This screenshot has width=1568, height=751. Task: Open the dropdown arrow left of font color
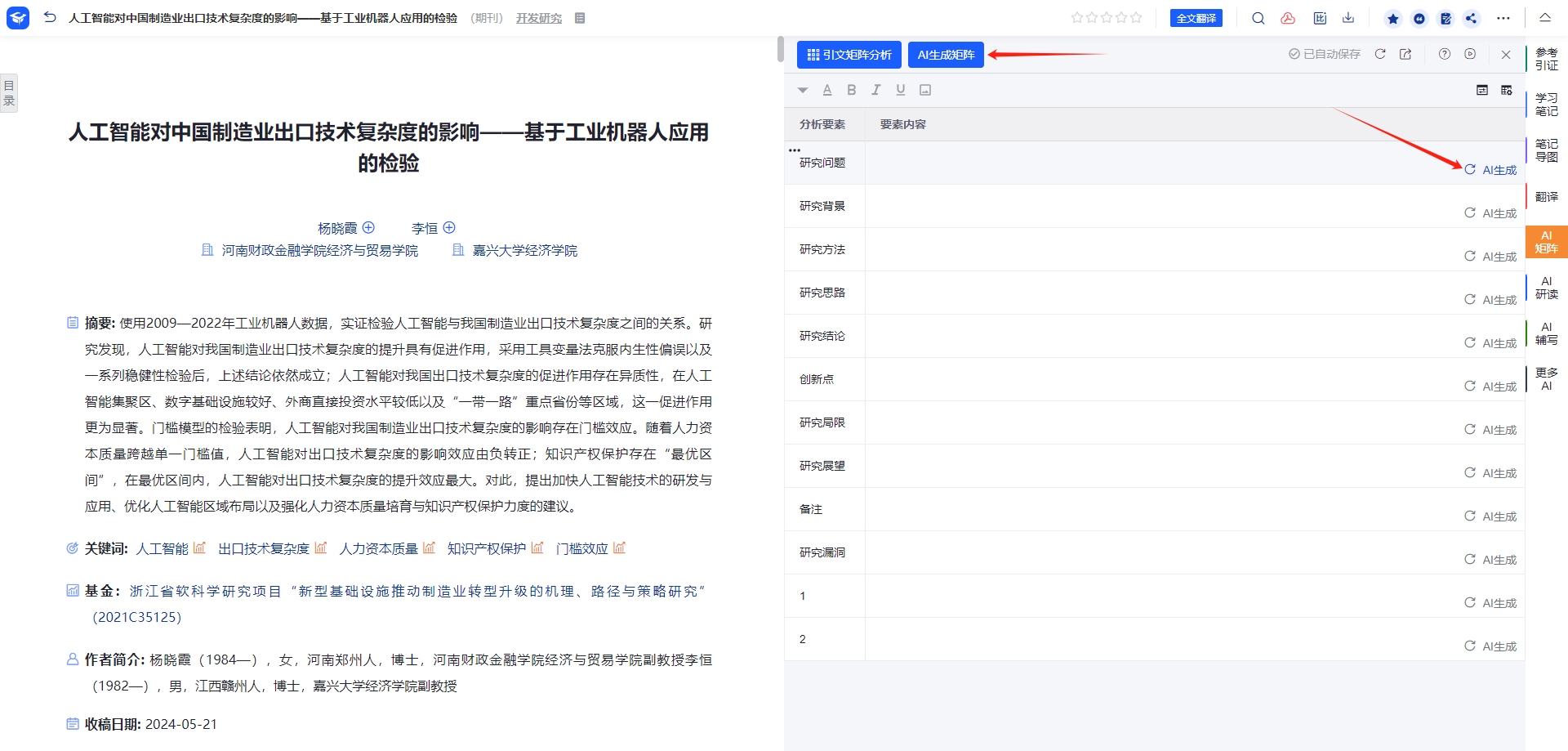point(803,90)
